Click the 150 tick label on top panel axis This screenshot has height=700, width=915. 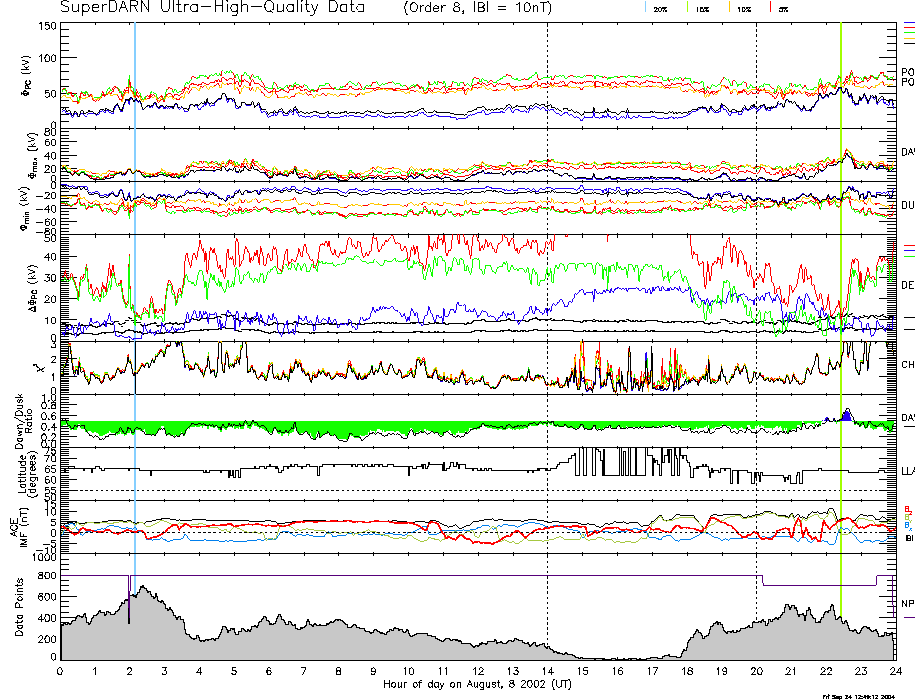(x=47, y=26)
